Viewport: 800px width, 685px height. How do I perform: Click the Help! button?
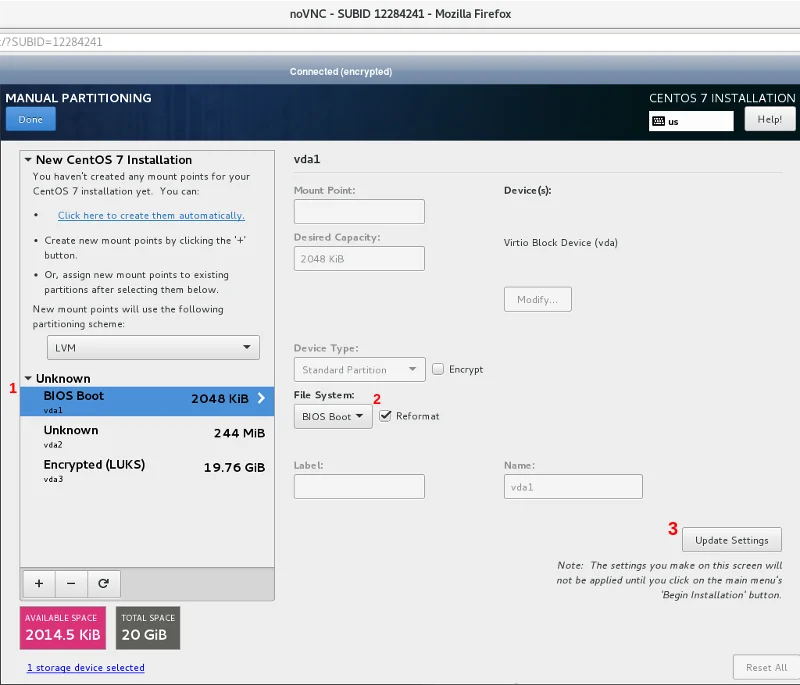pos(769,120)
